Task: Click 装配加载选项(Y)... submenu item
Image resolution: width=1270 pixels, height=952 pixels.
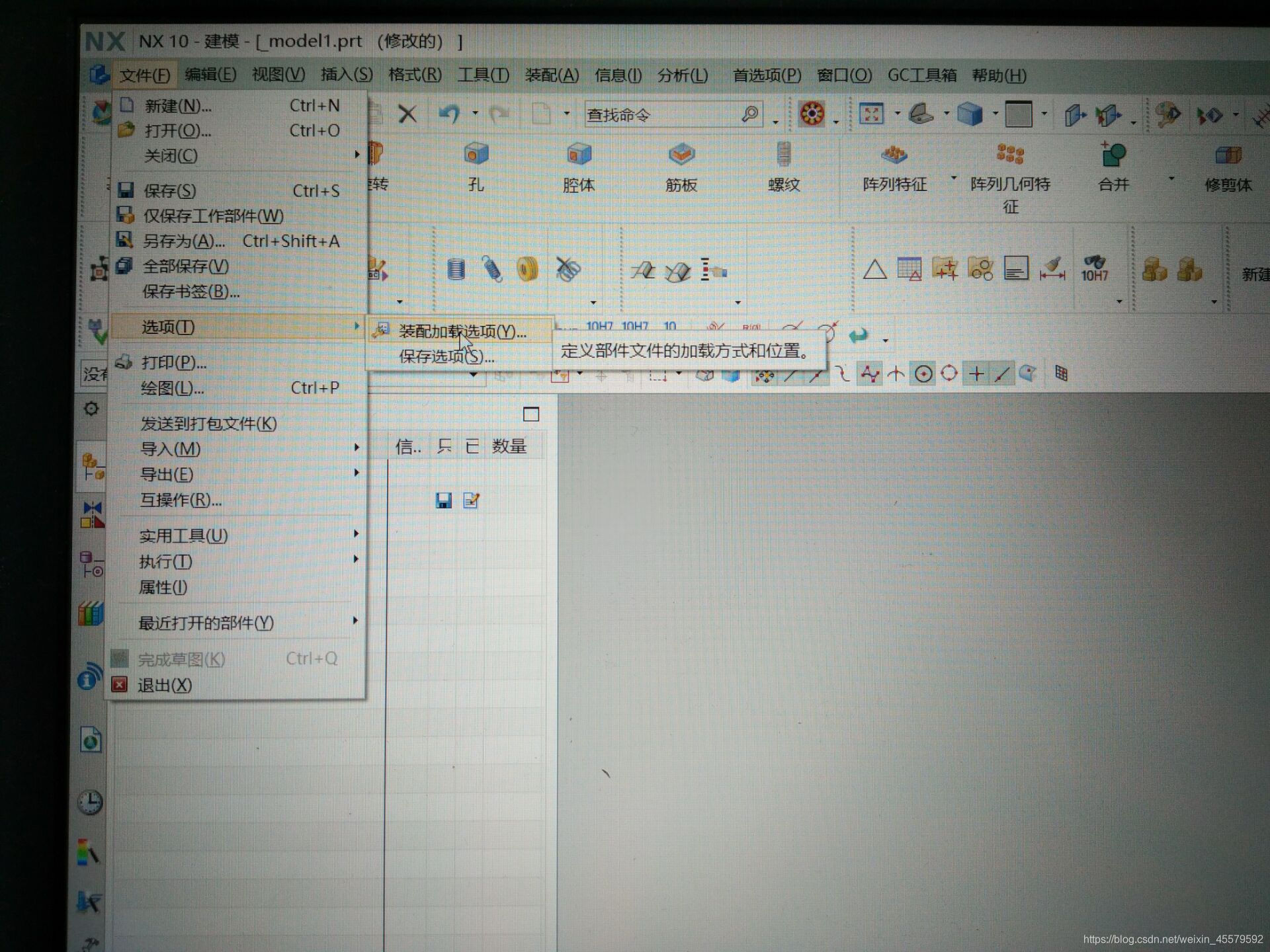Action: [460, 331]
